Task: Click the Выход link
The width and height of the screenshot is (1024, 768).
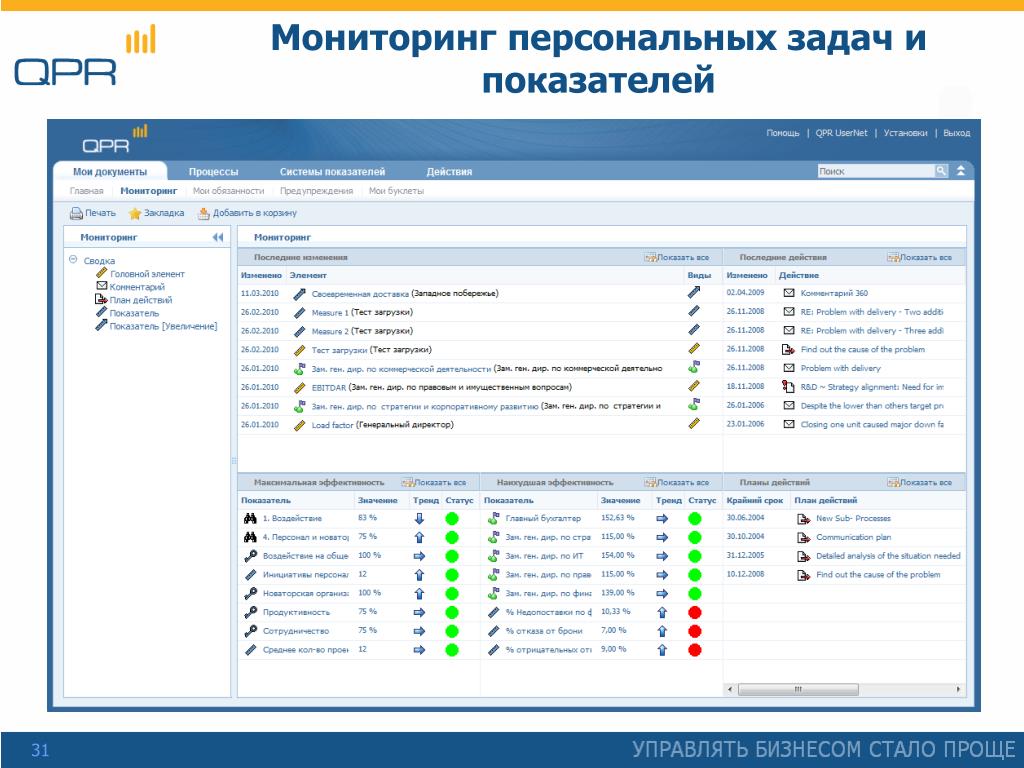Action: (x=957, y=133)
